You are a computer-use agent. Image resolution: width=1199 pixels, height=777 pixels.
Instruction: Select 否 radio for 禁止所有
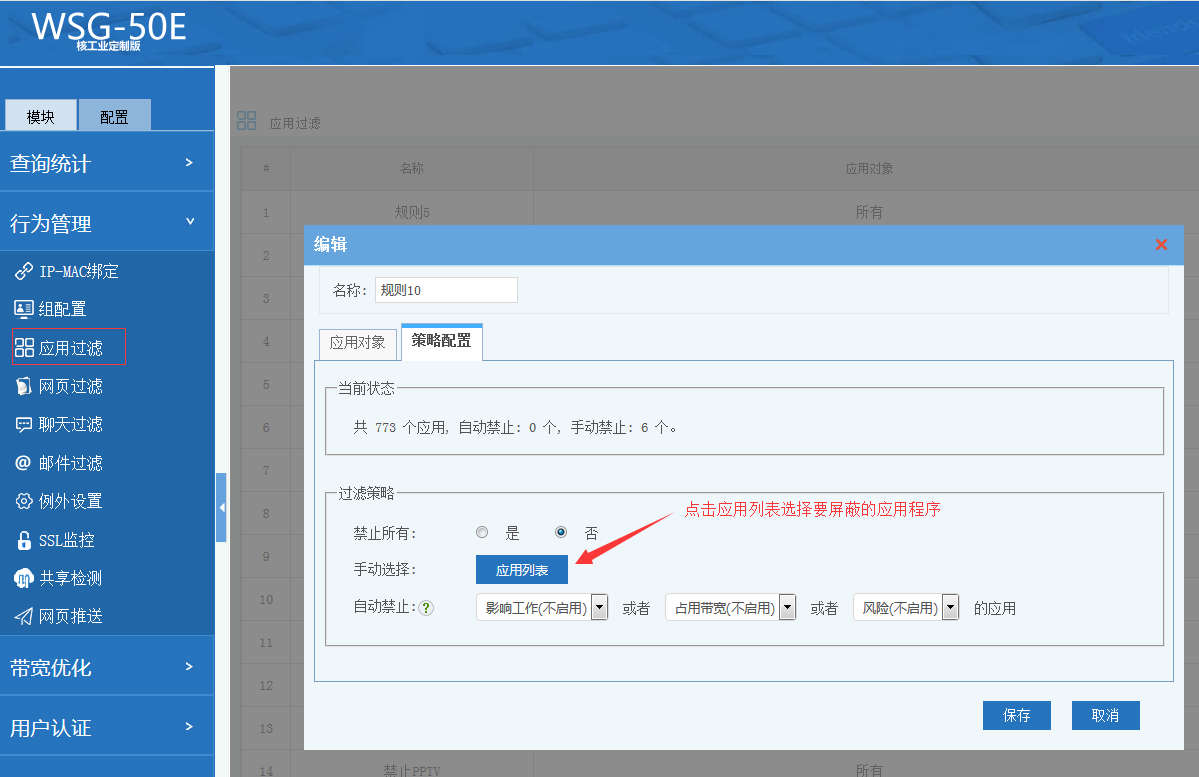click(x=561, y=533)
